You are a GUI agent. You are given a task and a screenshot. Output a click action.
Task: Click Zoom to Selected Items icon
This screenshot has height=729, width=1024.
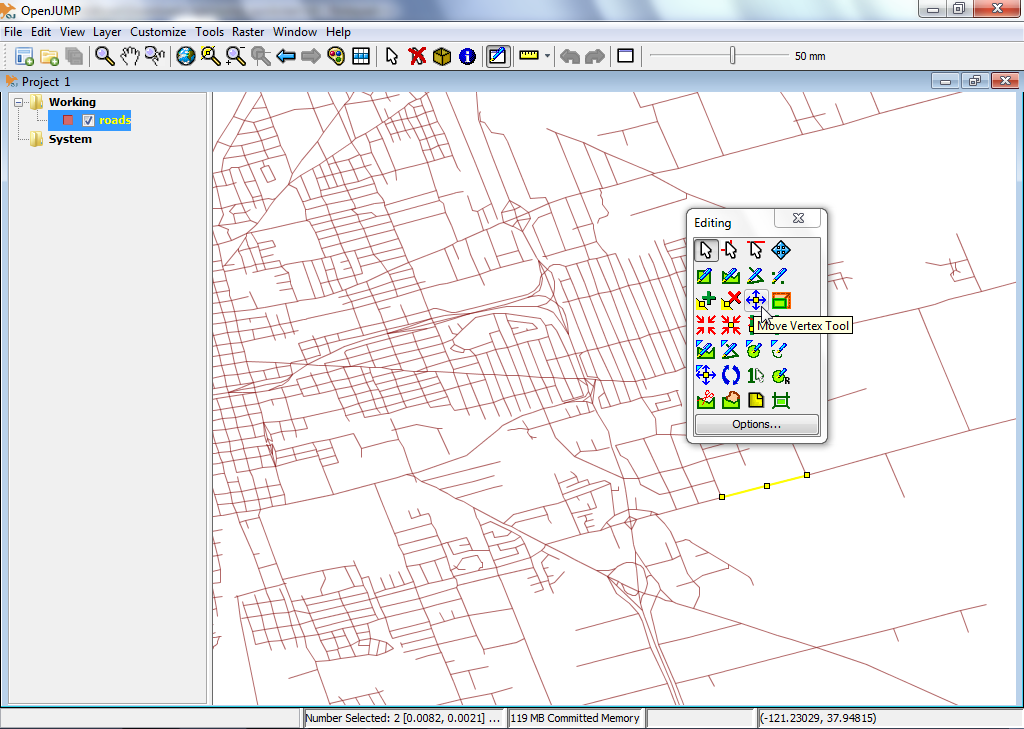click(x=210, y=56)
